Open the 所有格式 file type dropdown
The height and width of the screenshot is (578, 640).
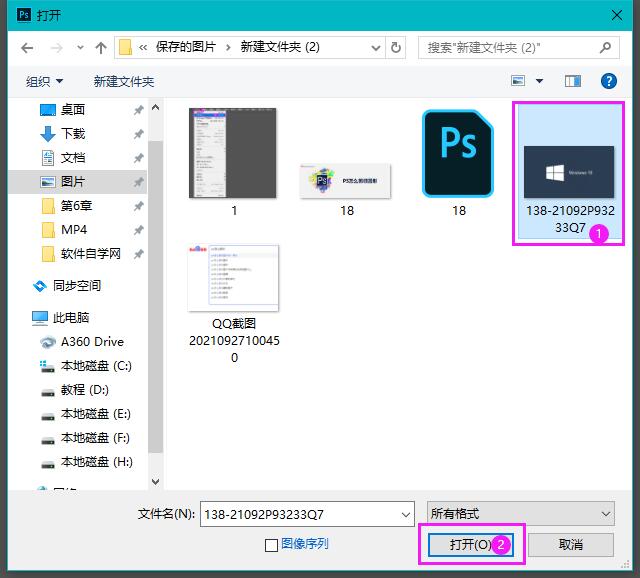(x=520, y=514)
